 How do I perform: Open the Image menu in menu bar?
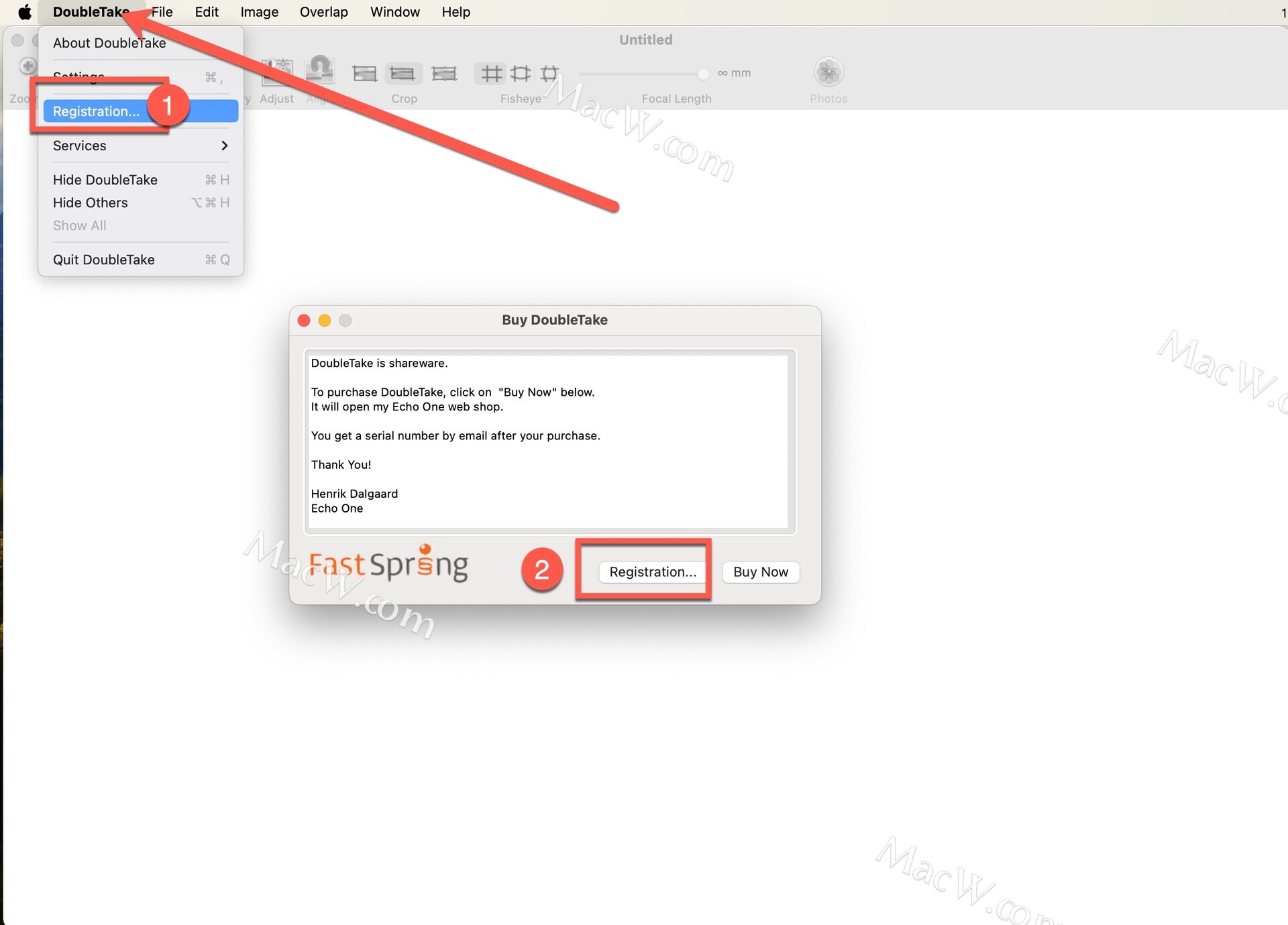coord(259,12)
